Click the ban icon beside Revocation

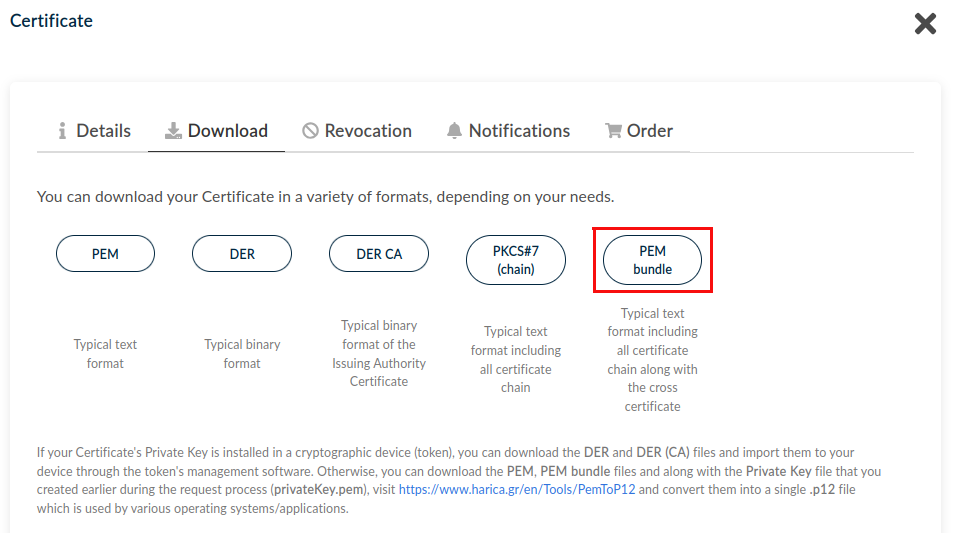(310, 131)
